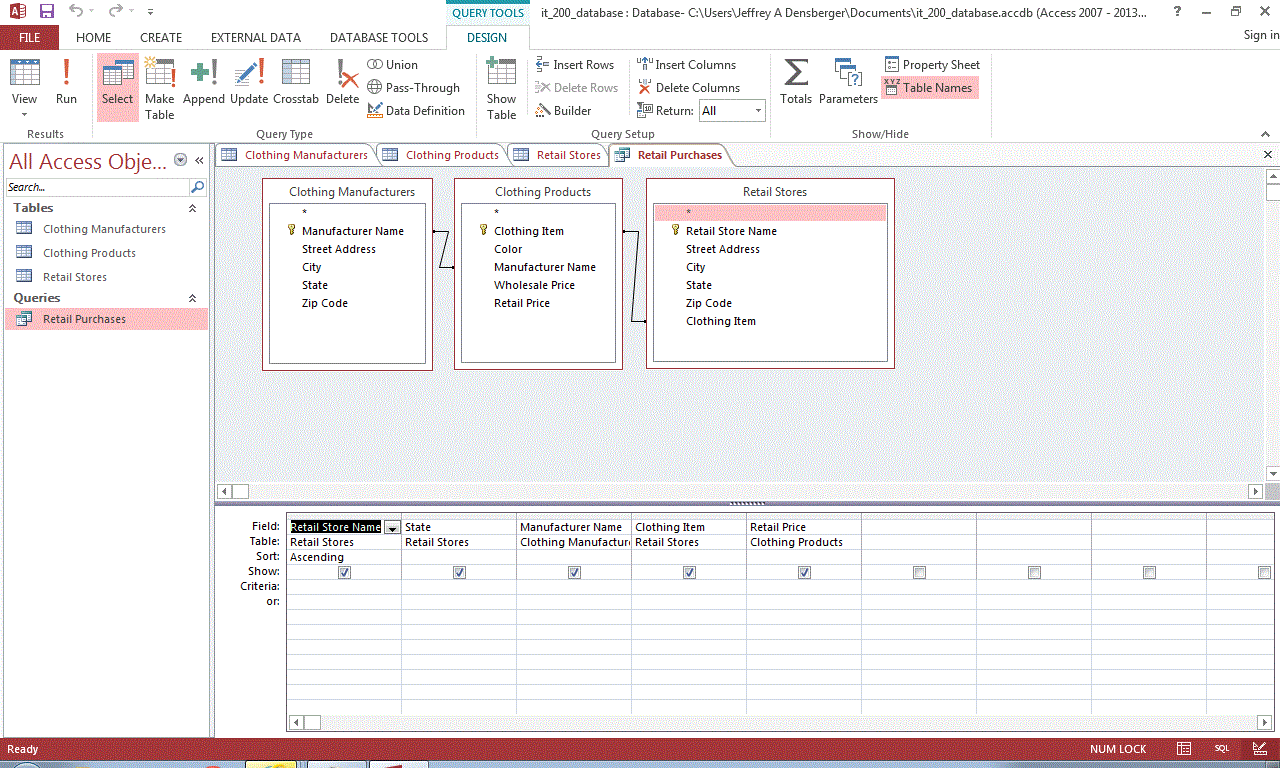Image resolution: width=1280 pixels, height=768 pixels.
Task: Switch to the Crosstab query type
Action: (x=295, y=82)
